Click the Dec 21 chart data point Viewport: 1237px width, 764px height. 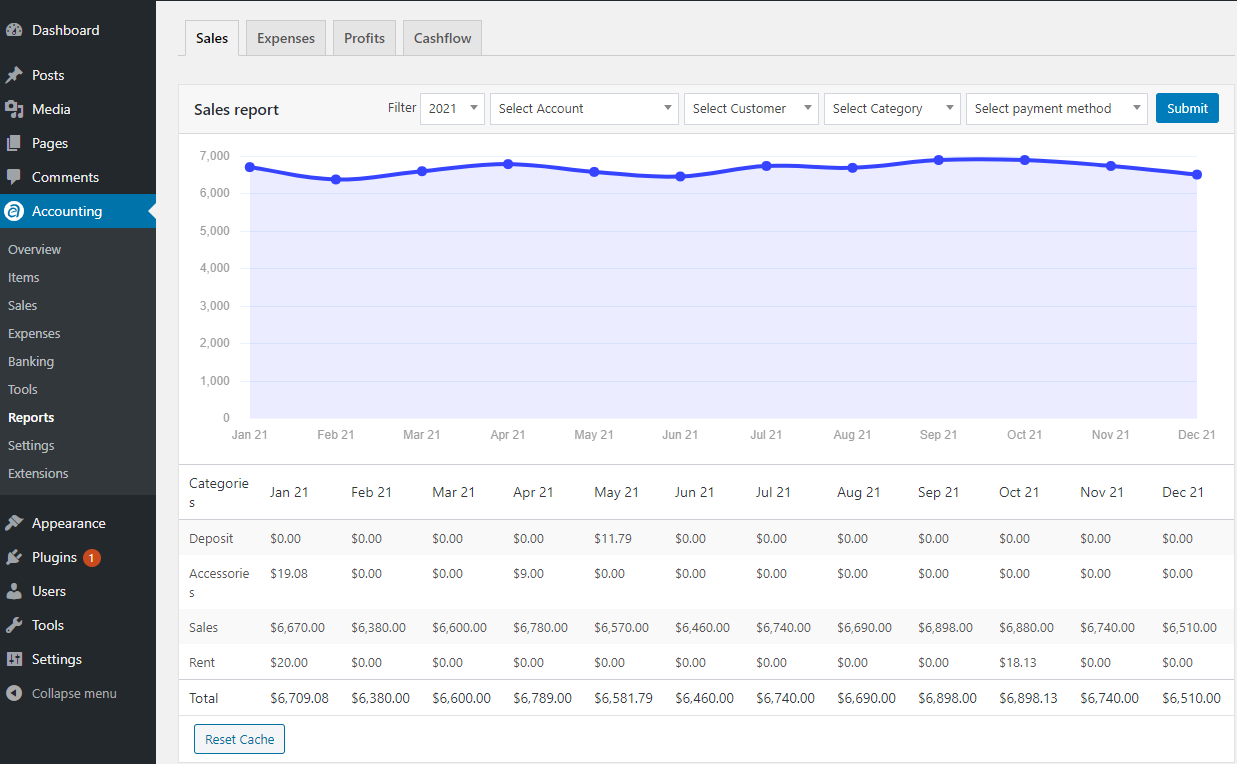pyautogui.click(x=1197, y=174)
